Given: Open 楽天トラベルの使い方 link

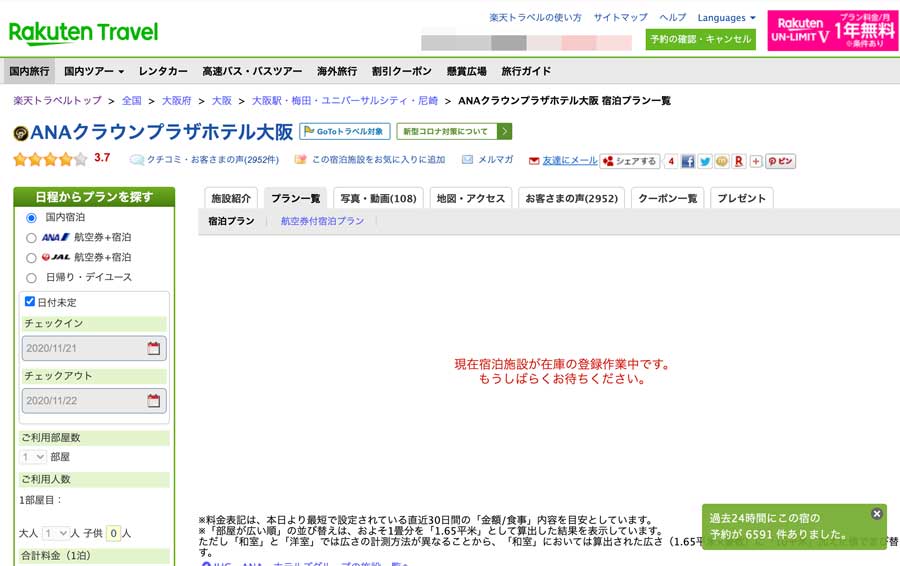Looking at the screenshot, I should pyautogui.click(x=535, y=18).
